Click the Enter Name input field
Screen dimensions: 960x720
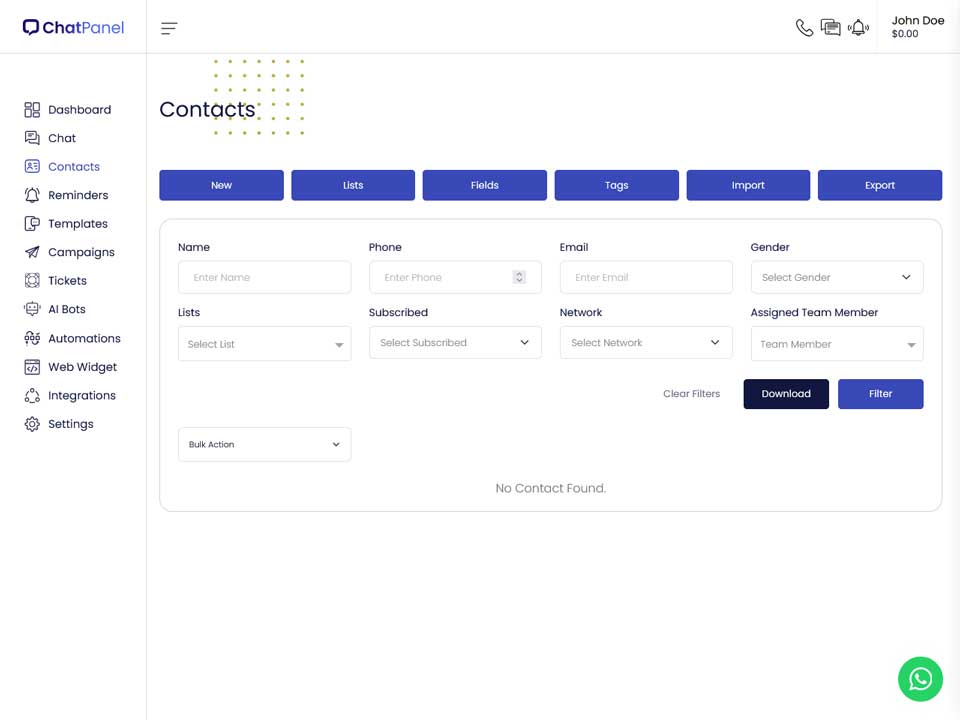tap(264, 277)
